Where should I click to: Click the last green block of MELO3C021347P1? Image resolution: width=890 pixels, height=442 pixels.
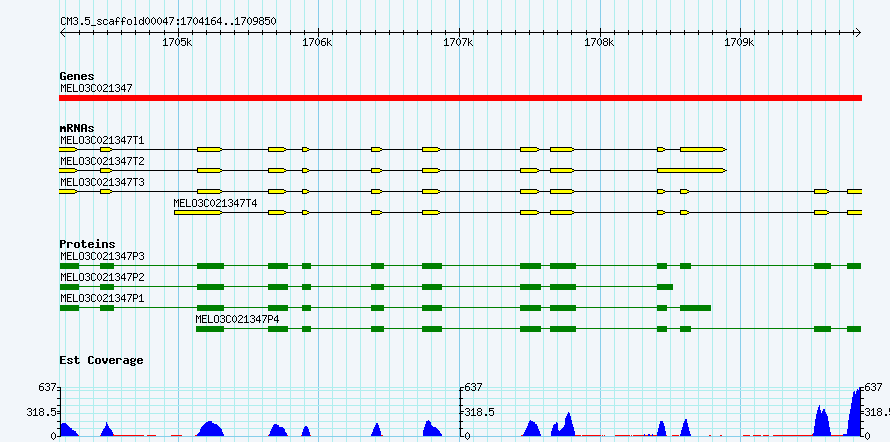(x=695, y=308)
